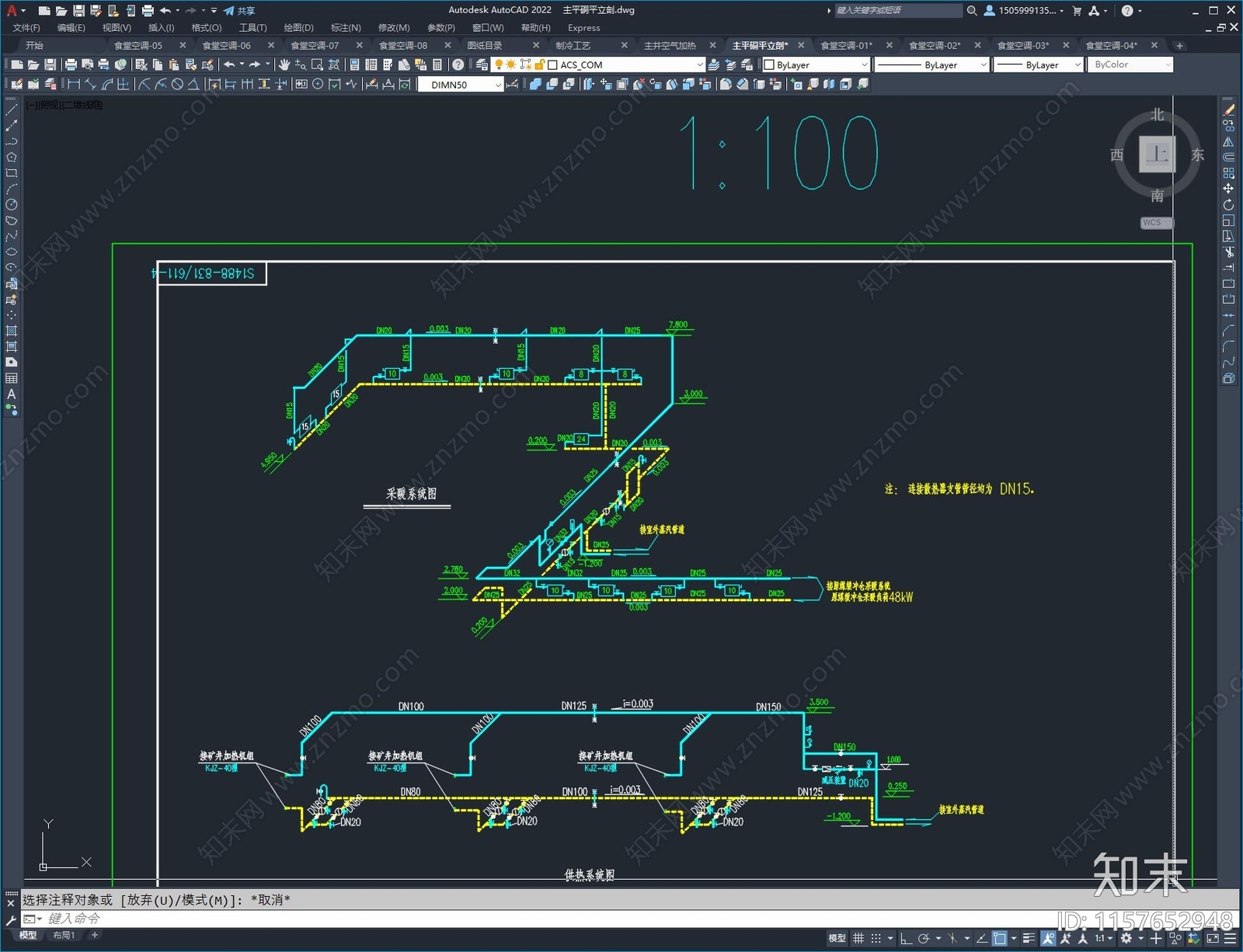Screen dimensions: 1243x952
Task: Click the Rotate tool in modify toolbar
Action: point(1228,204)
